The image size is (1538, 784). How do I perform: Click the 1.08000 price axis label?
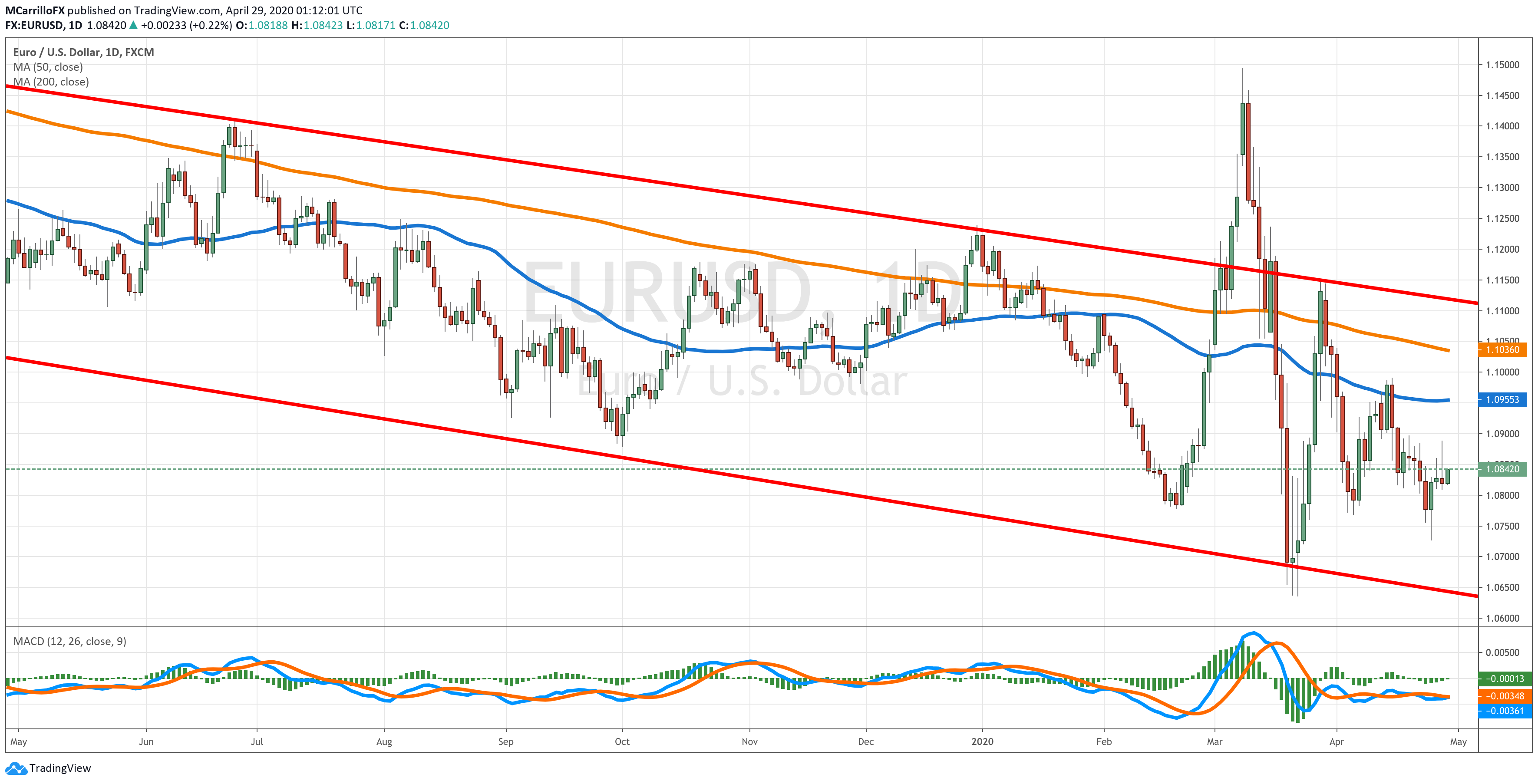pos(1503,495)
